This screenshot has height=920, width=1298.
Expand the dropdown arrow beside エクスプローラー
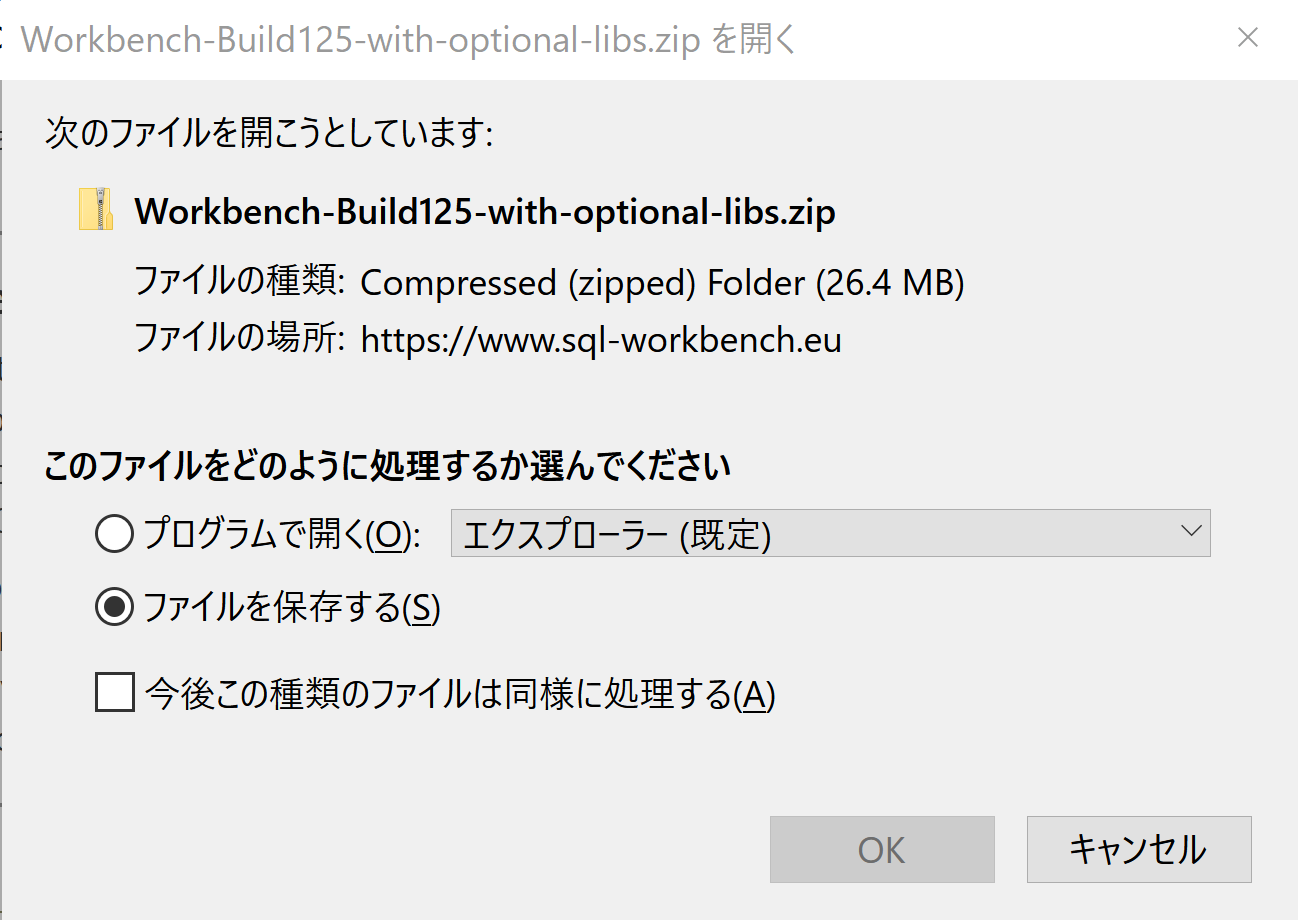click(x=1190, y=532)
